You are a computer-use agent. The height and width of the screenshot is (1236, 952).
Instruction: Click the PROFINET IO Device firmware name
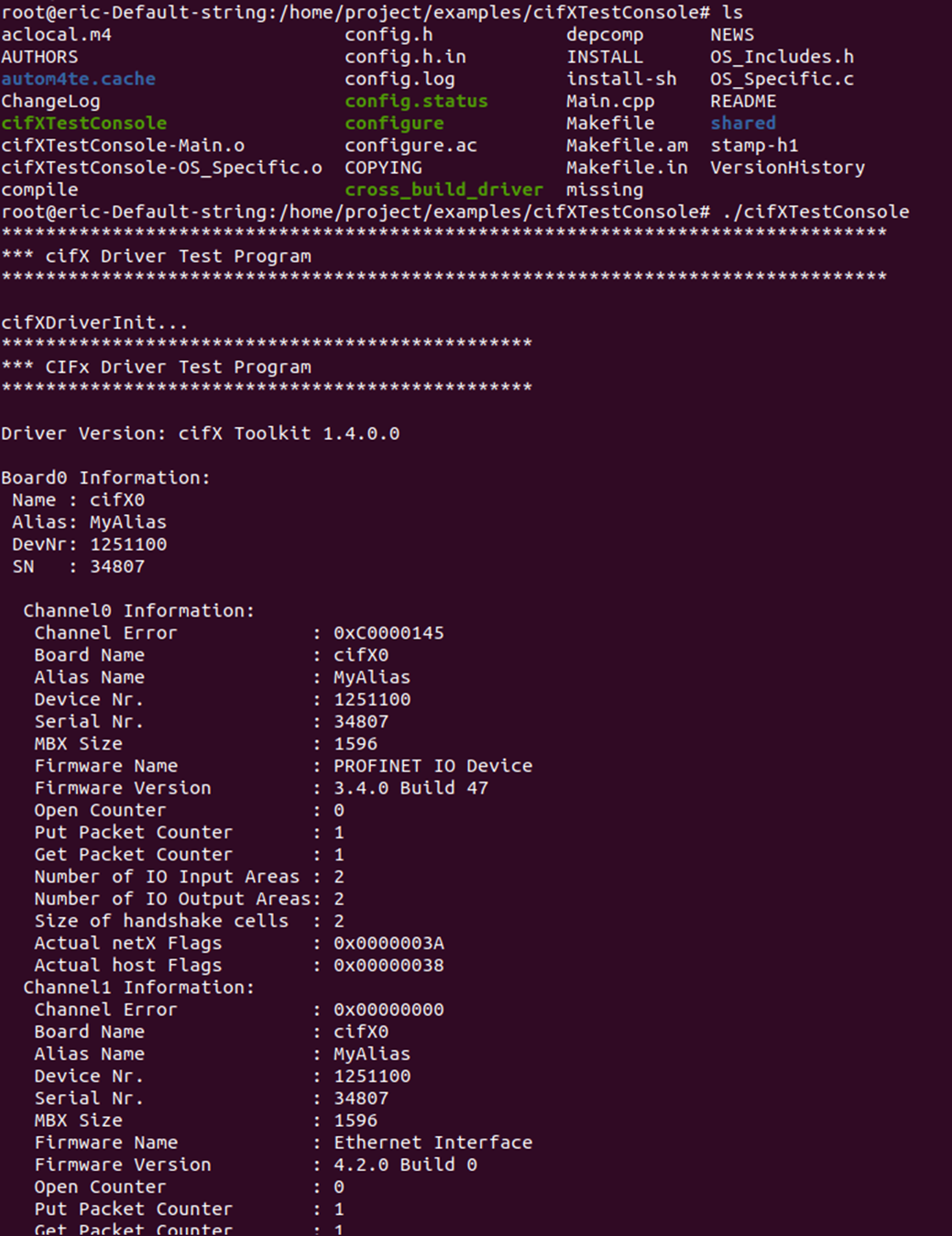coord(432,766)
